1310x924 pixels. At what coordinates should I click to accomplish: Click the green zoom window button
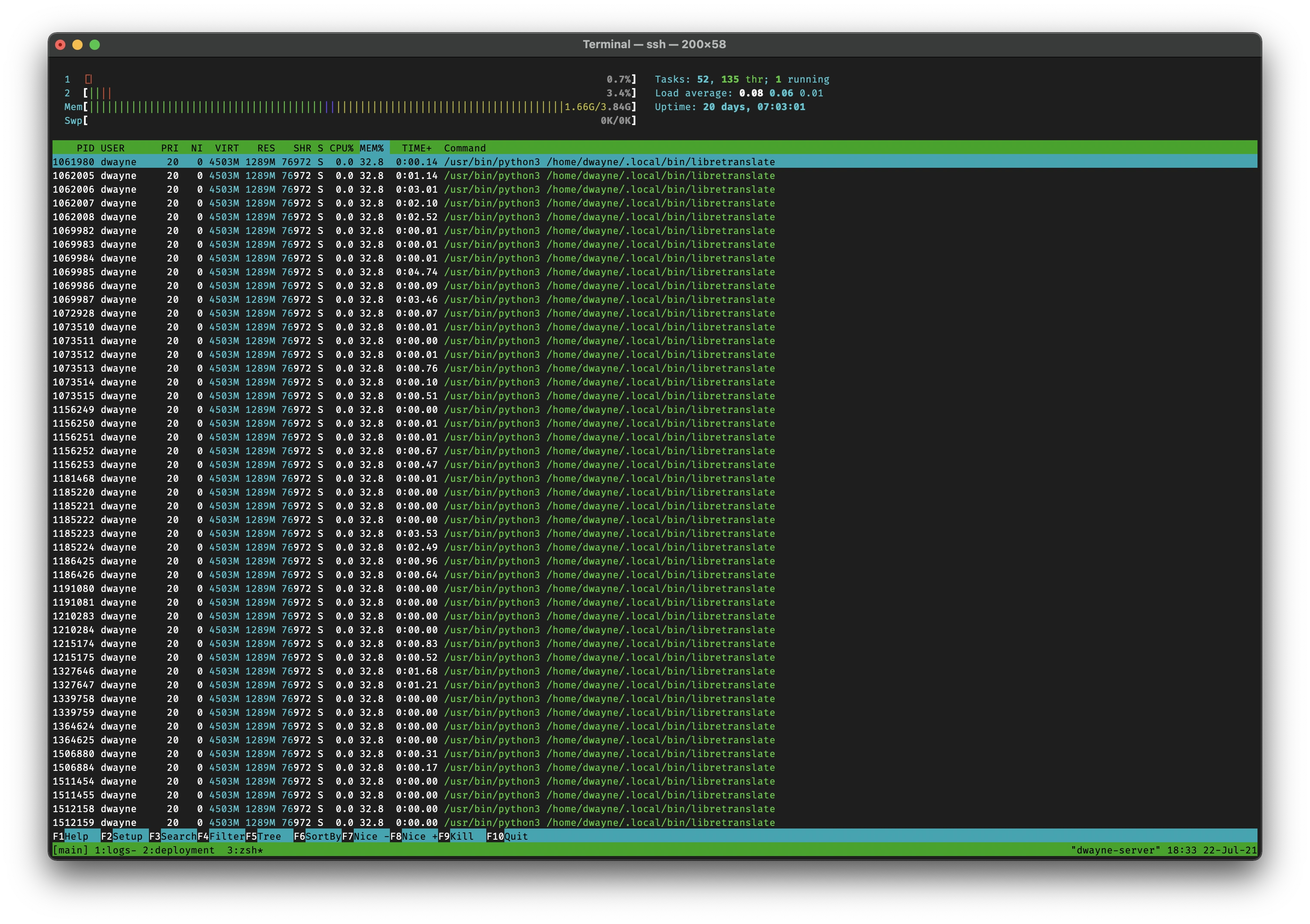pyautogui.click(x=95, y=44)
